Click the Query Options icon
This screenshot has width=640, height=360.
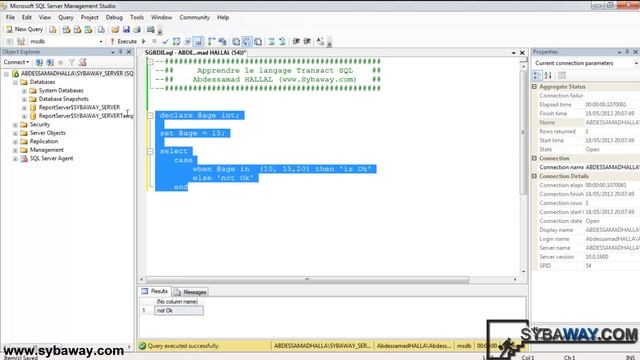click(x=187, y=41)
